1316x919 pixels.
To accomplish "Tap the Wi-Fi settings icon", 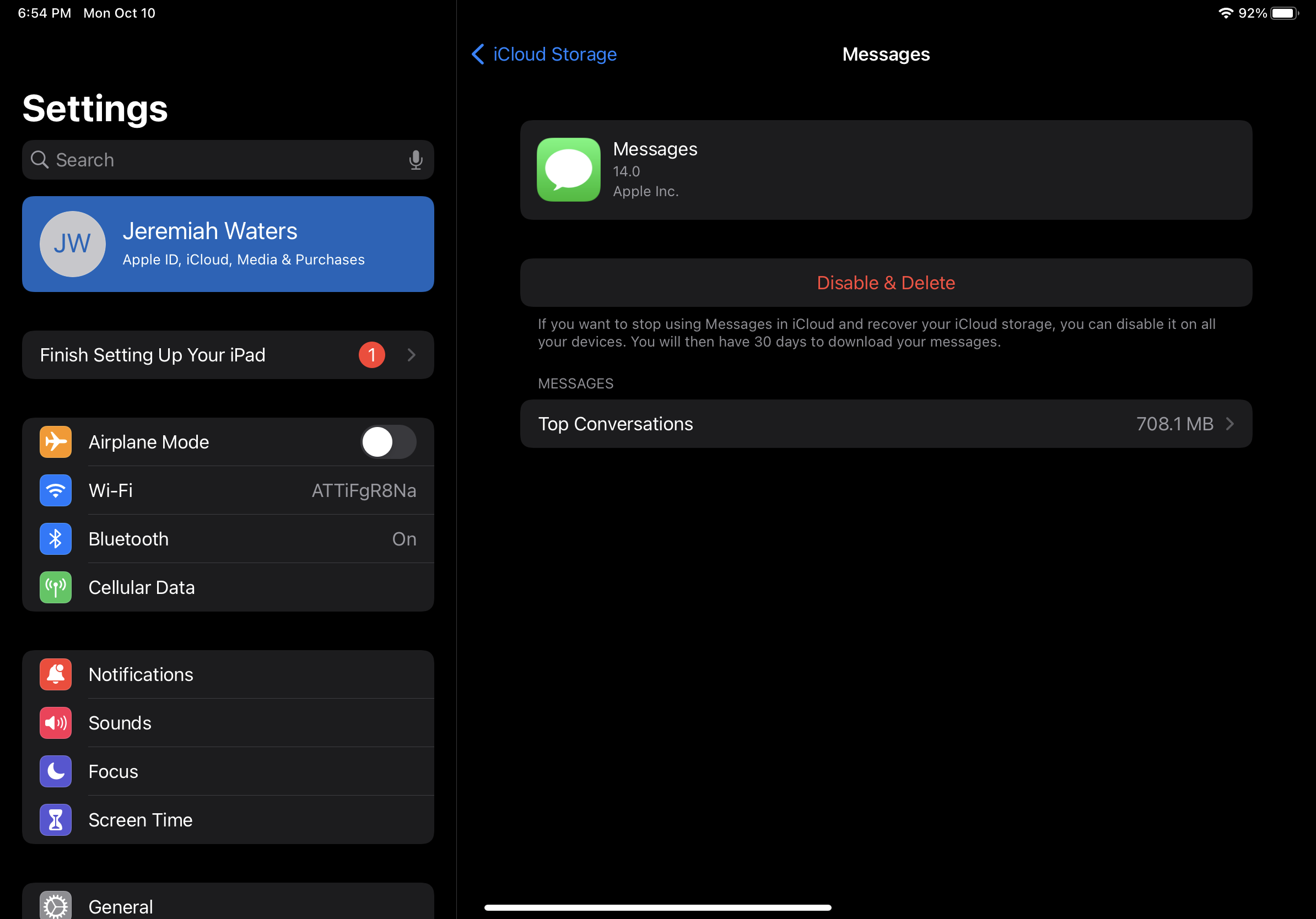I will tap(54, 490).
